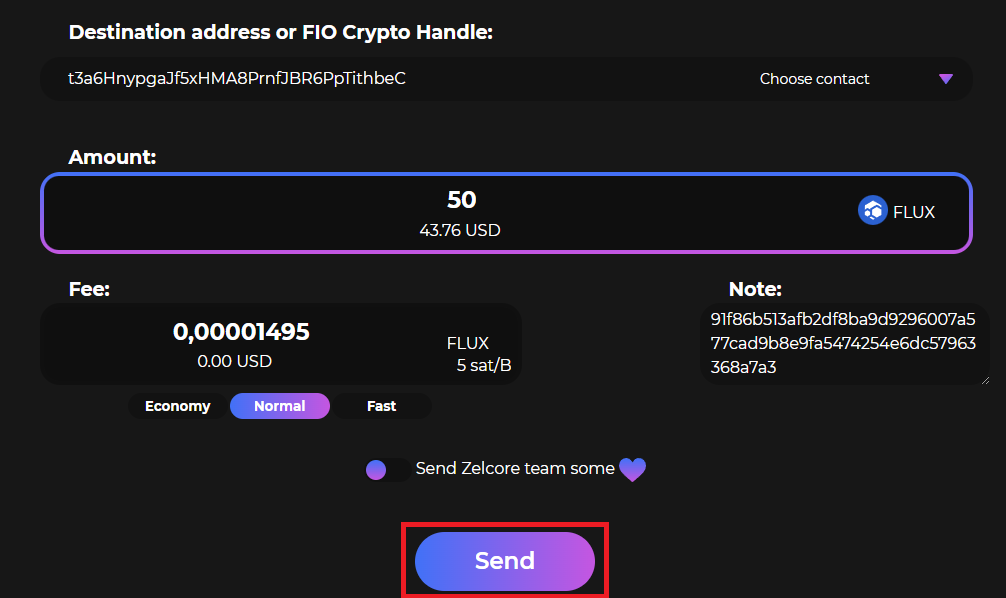Viewport: 1006px width, 598px height.
Task: Click the Send Zelcore team some text
Action: click(x=515, y=468)
